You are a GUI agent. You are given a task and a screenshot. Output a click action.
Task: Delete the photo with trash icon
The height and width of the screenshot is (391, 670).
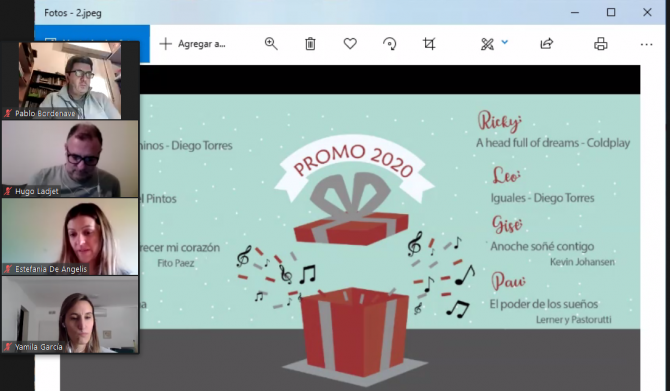tap(310, 44)
